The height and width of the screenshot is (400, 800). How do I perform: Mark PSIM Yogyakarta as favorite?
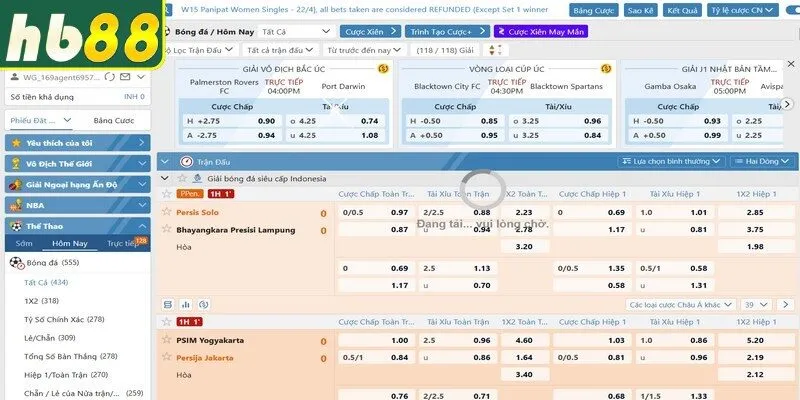[x=166, y=339]
